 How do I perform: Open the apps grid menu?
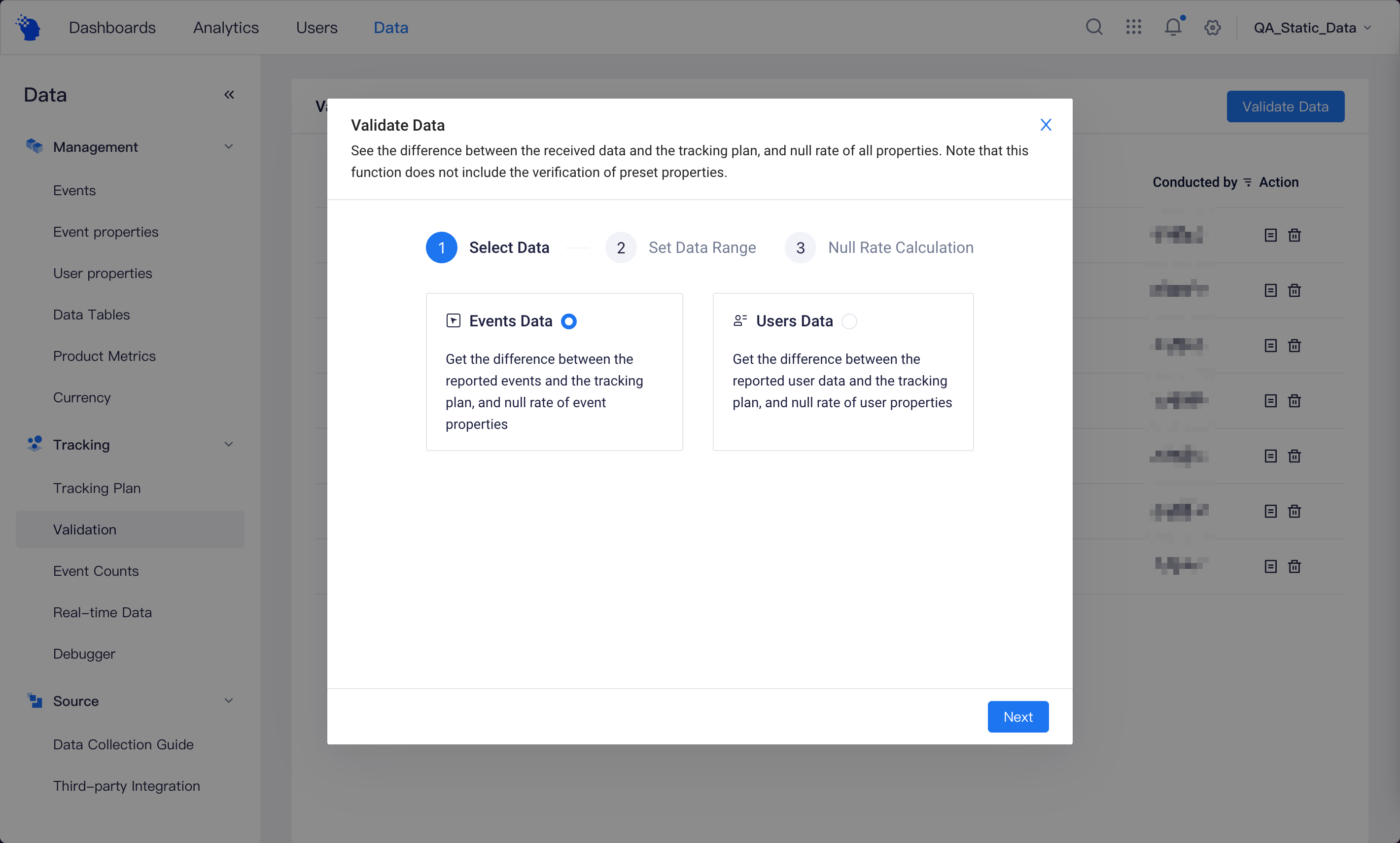[x=1133, y=27]
